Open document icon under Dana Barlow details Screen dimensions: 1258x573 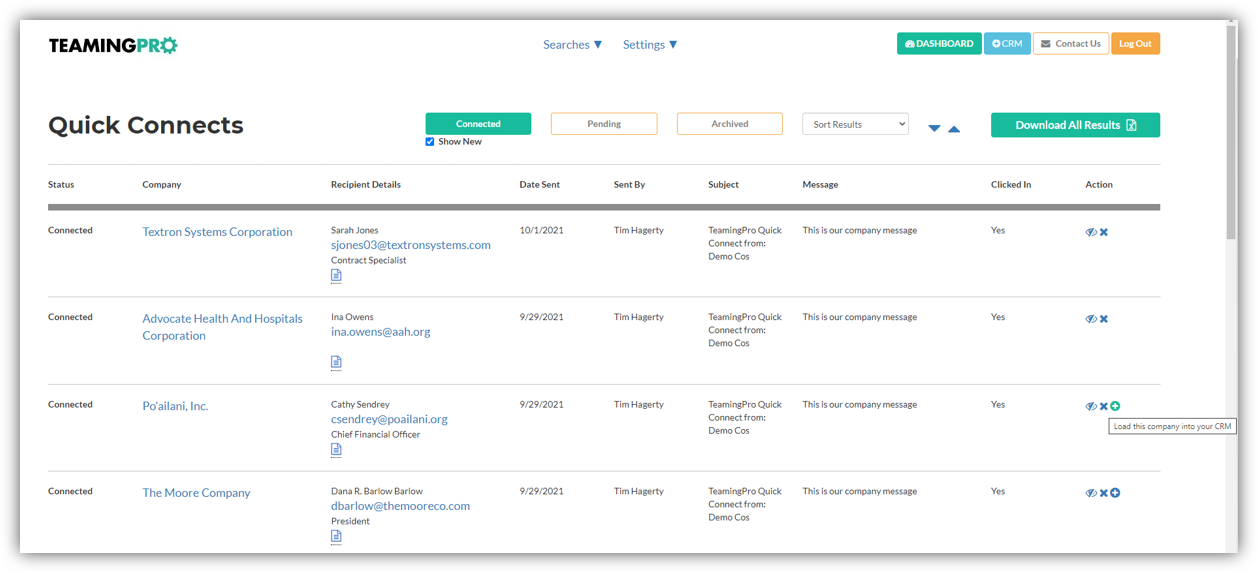(336, 537)
